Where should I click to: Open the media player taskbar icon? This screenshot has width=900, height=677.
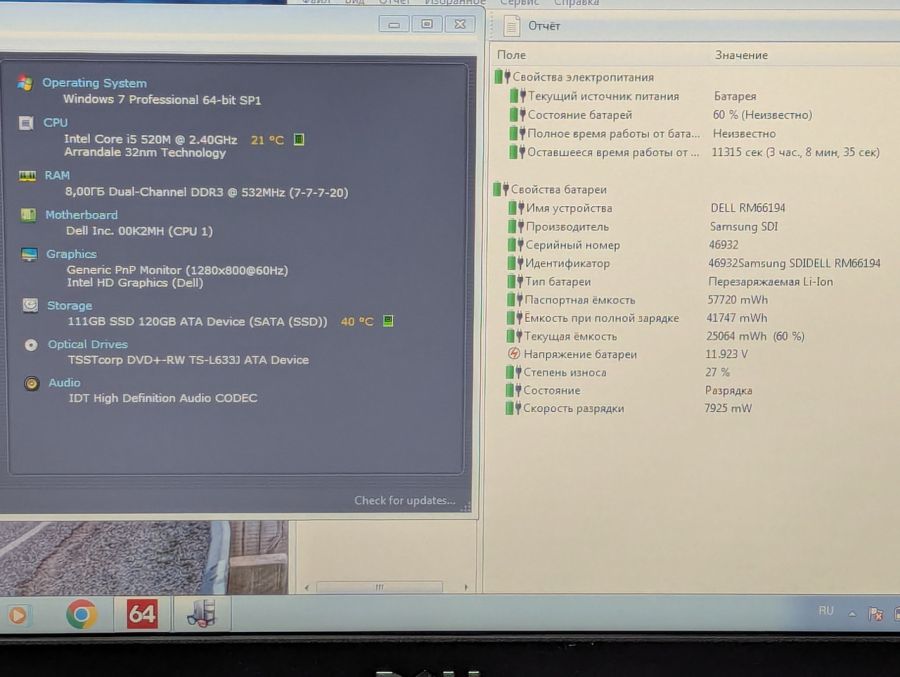[x=17, y=615]
